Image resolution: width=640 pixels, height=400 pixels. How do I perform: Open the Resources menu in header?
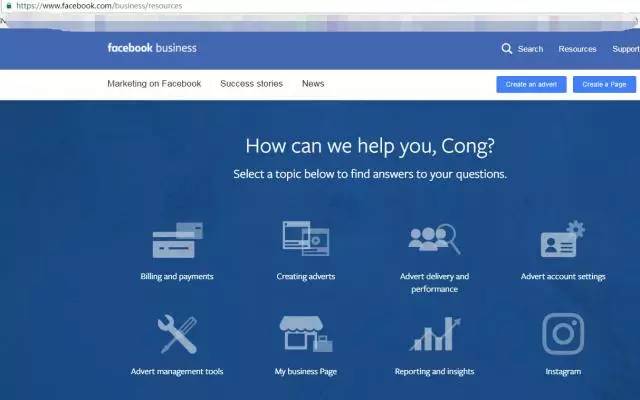click(577, 49)
